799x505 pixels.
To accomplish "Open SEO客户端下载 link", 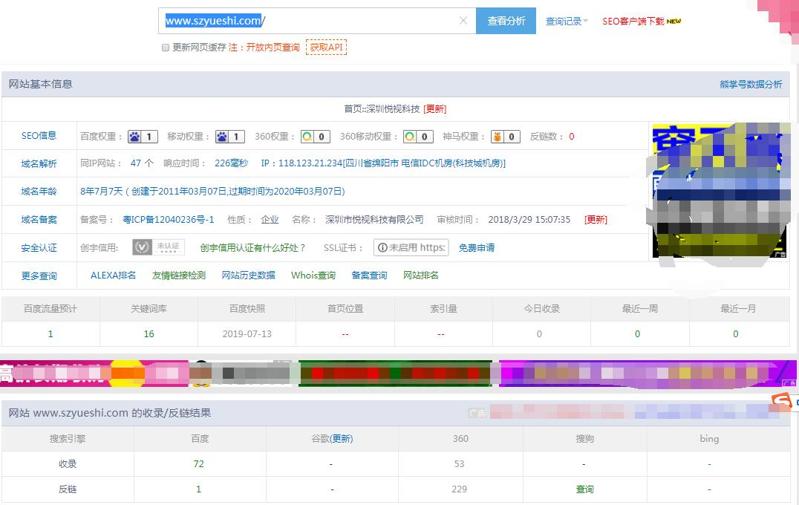I will coord(642,21).
